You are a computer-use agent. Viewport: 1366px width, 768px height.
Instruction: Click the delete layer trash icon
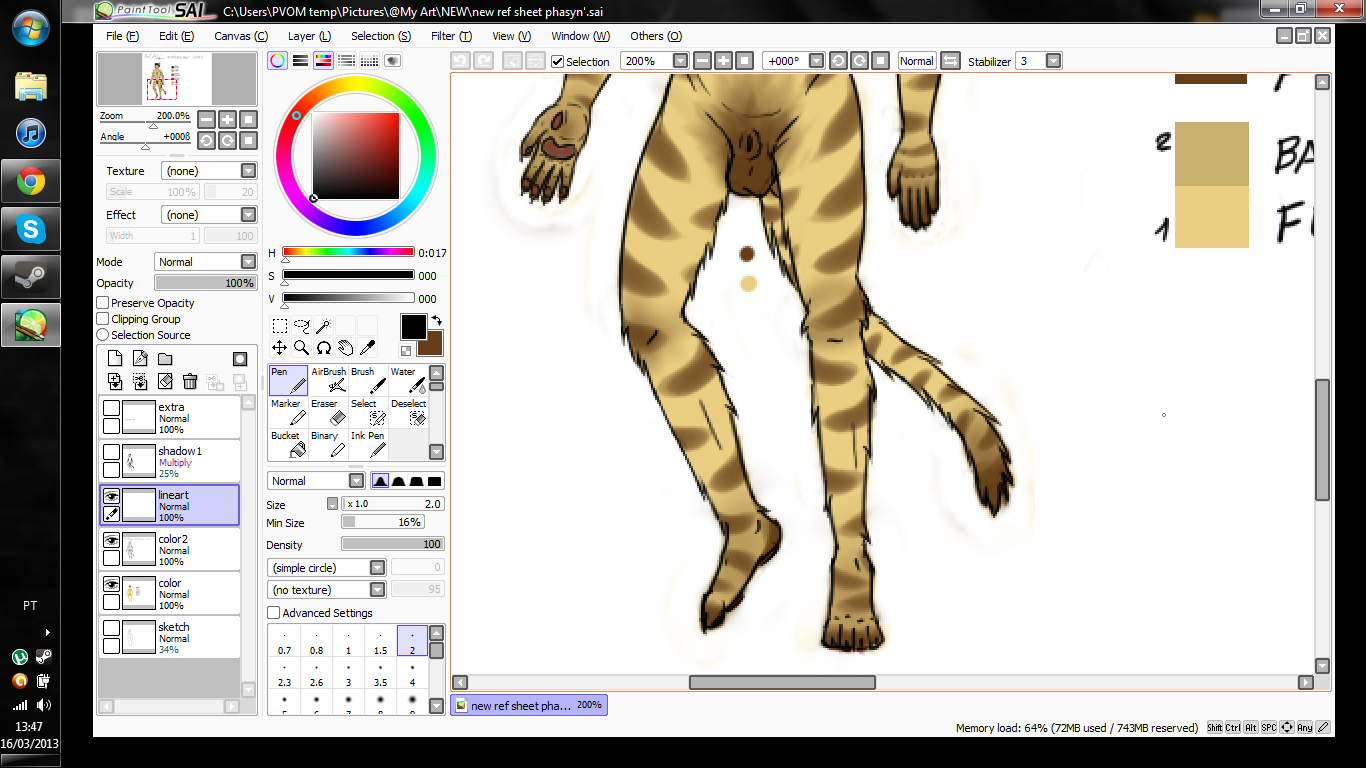pyautogui.click(x=190, y=381)
